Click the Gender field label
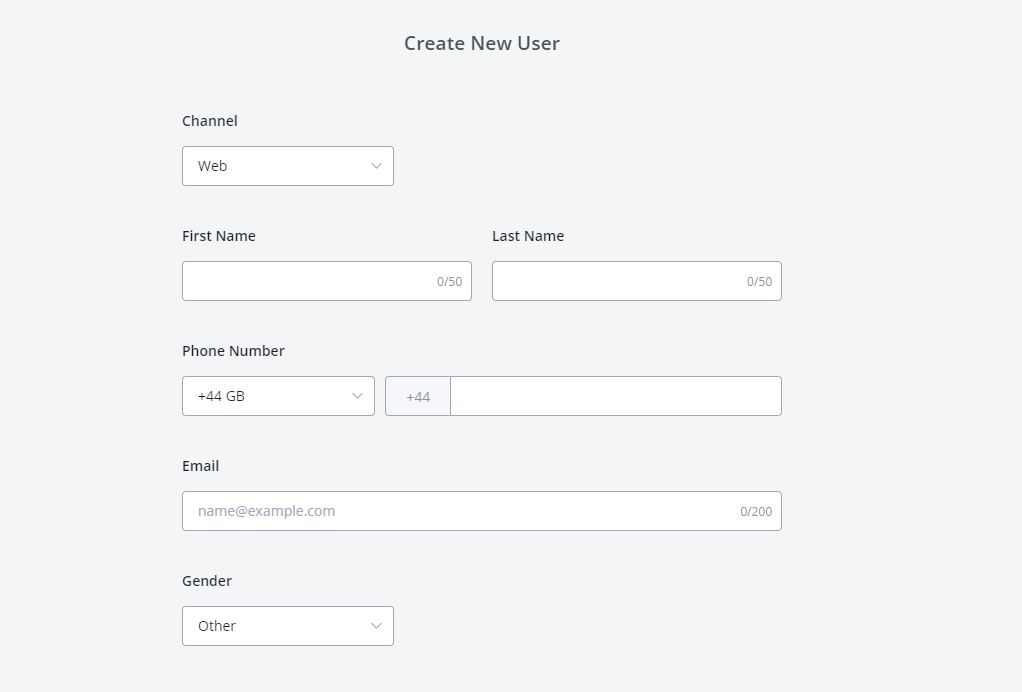Viewport: 1022px width, 692px height. 207,581
